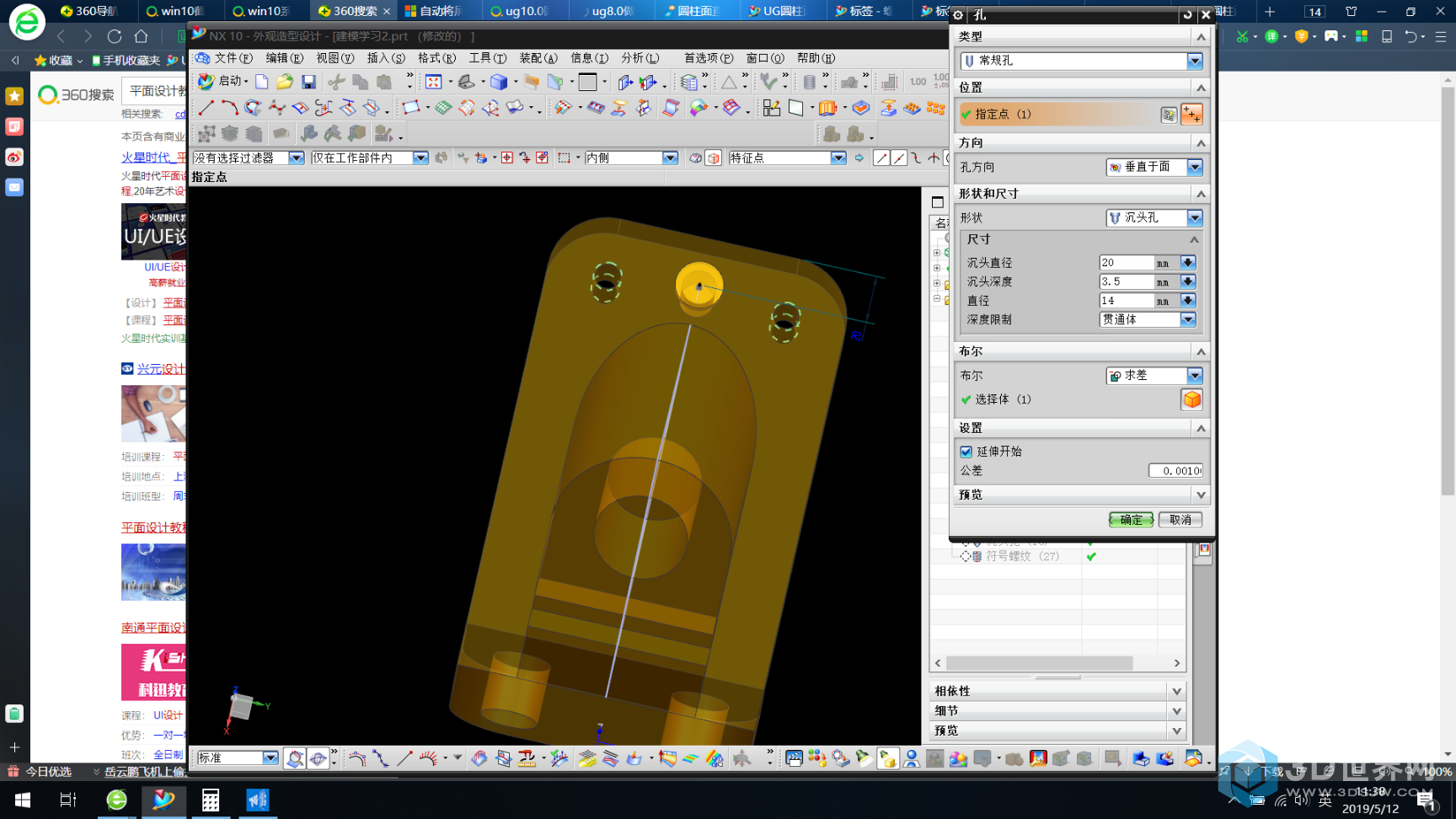
Task: Open the NX application from the taskbar
Action: [x=163, y=800]
